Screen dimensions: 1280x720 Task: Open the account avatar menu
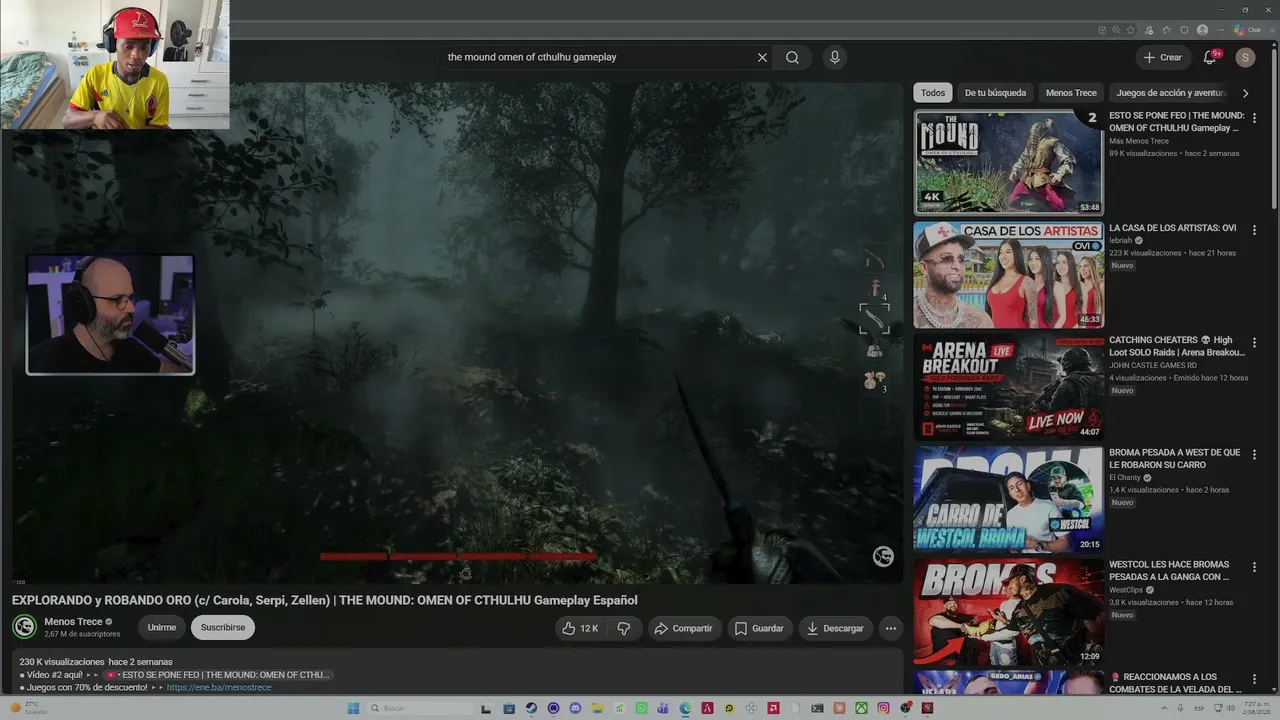[1245, 58]
